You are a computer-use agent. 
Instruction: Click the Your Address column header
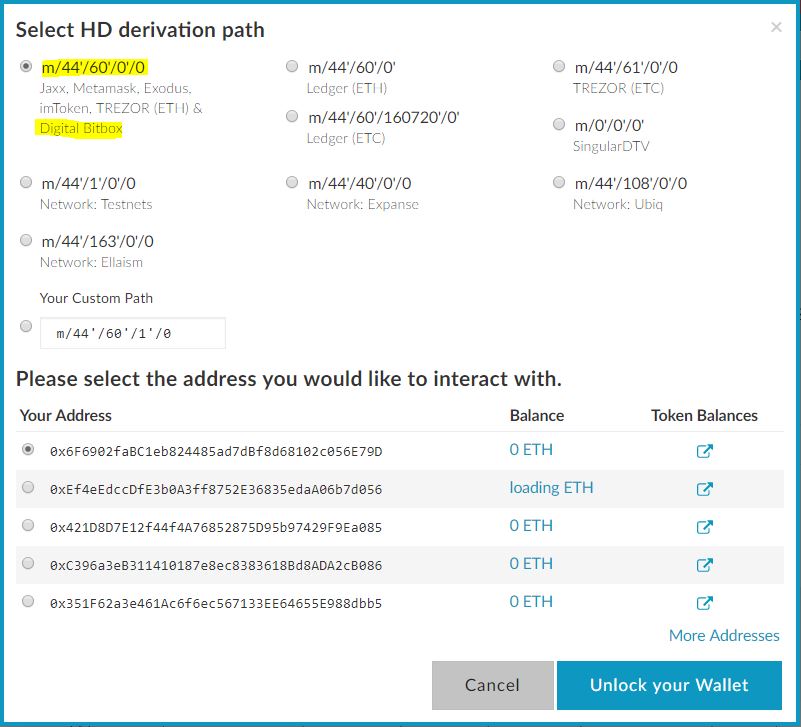[65, 415]
